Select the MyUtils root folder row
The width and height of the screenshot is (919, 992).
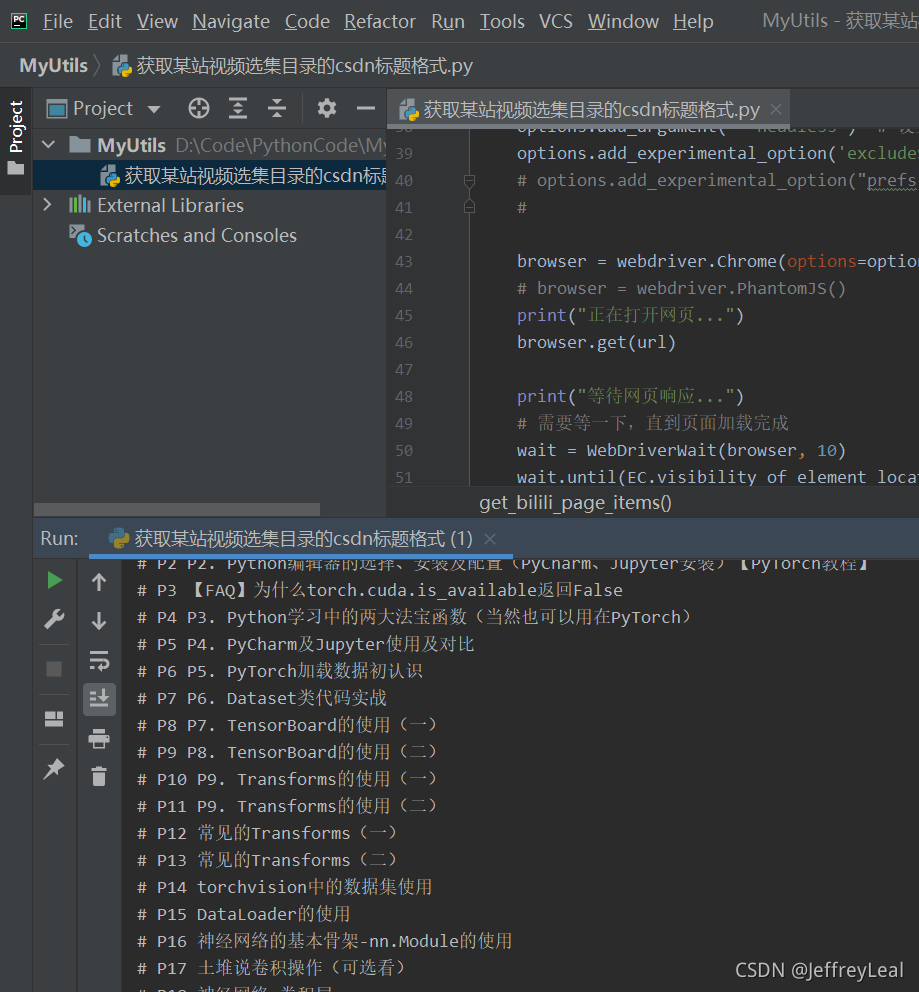(209, 146)
